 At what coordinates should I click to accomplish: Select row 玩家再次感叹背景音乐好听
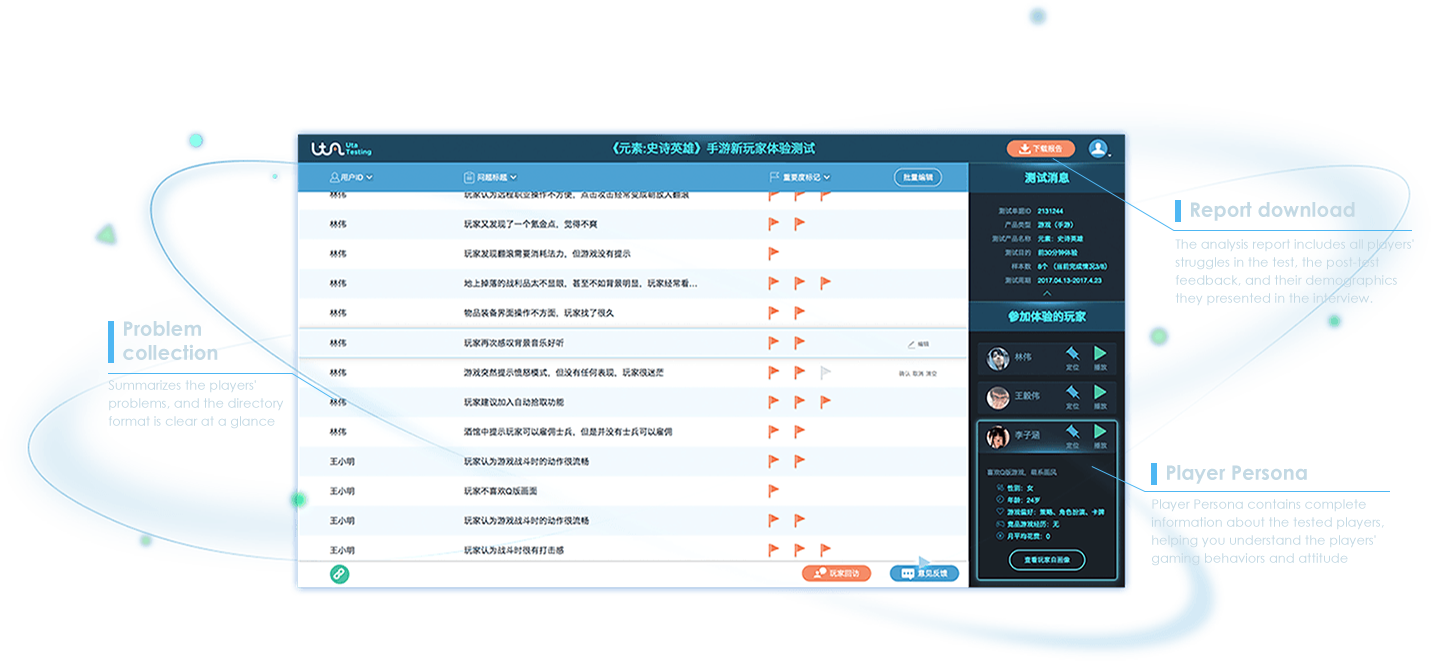[x=633, y=343]
